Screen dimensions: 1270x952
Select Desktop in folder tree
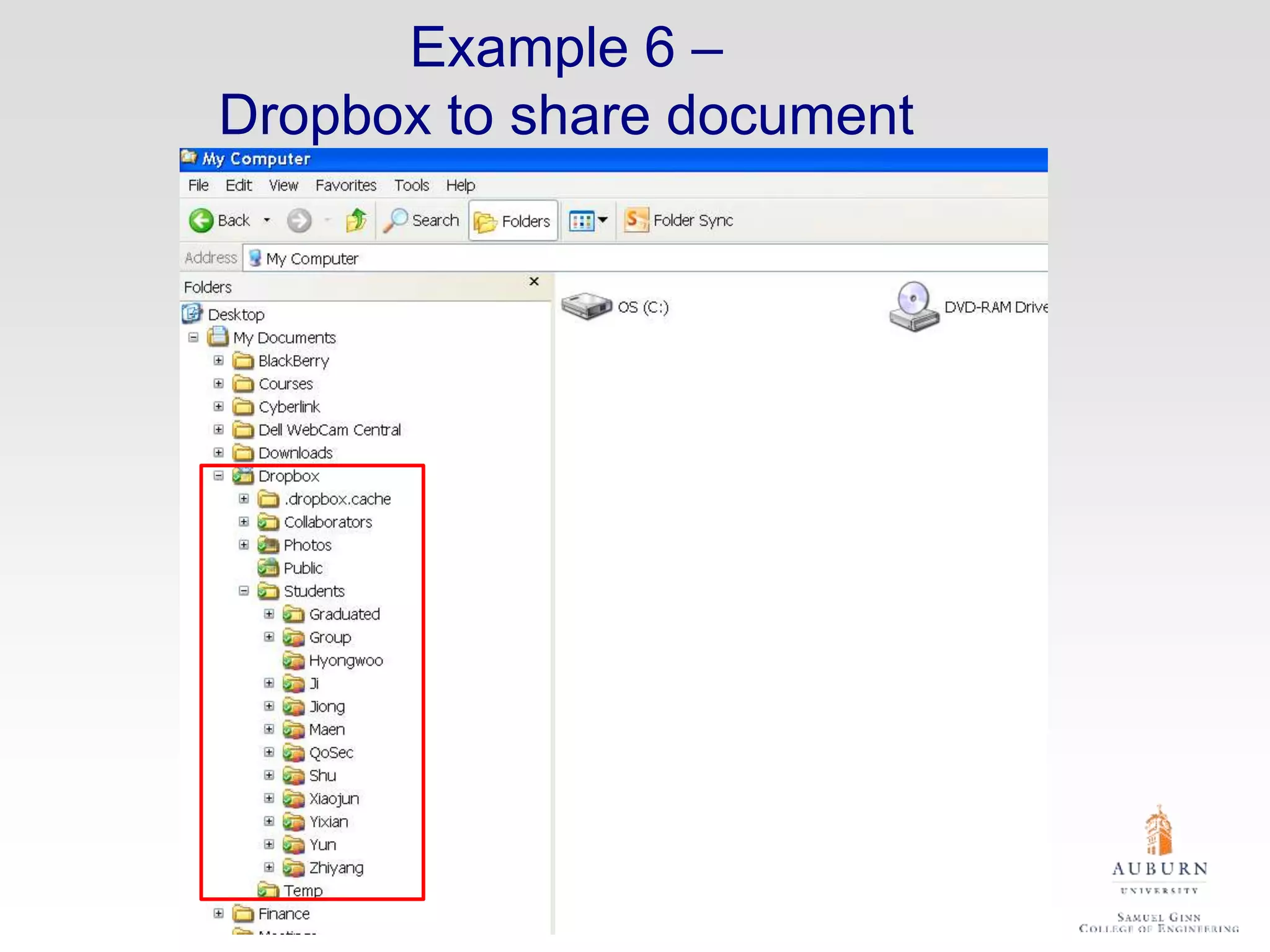click(236, 315)
